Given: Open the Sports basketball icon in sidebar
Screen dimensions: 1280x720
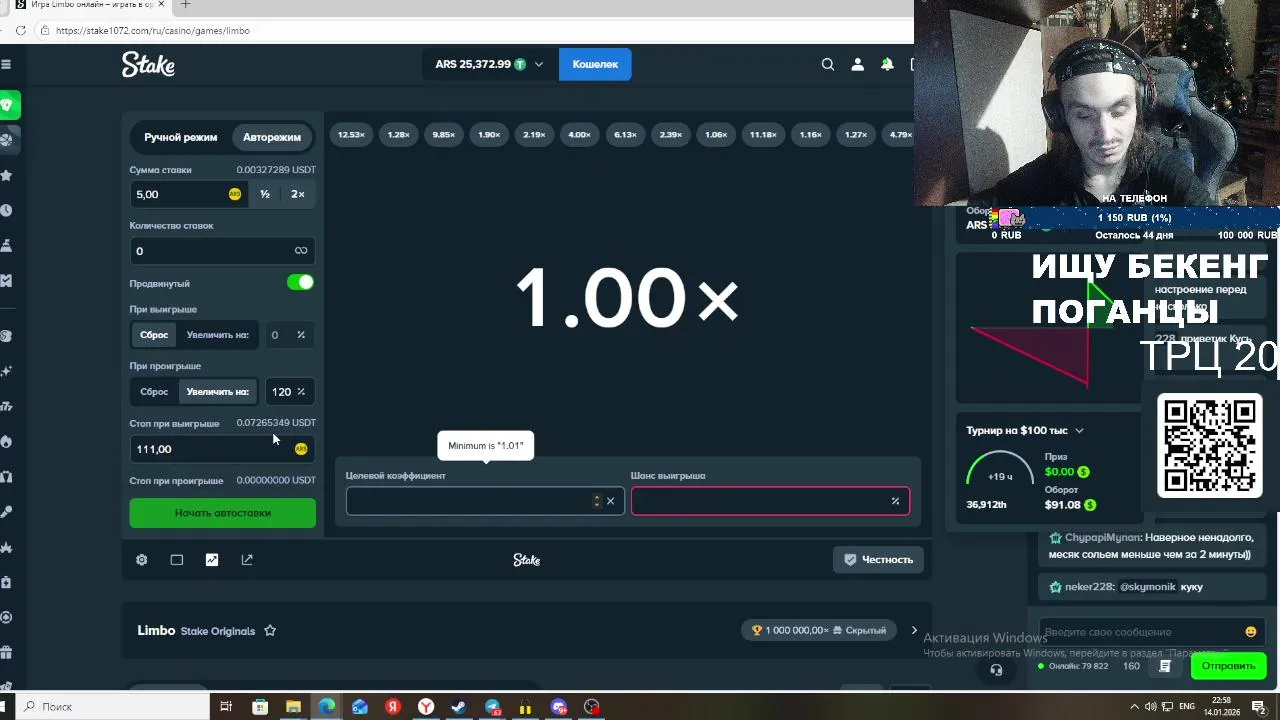Looking at the screenshot, I should tap(7, 139).
